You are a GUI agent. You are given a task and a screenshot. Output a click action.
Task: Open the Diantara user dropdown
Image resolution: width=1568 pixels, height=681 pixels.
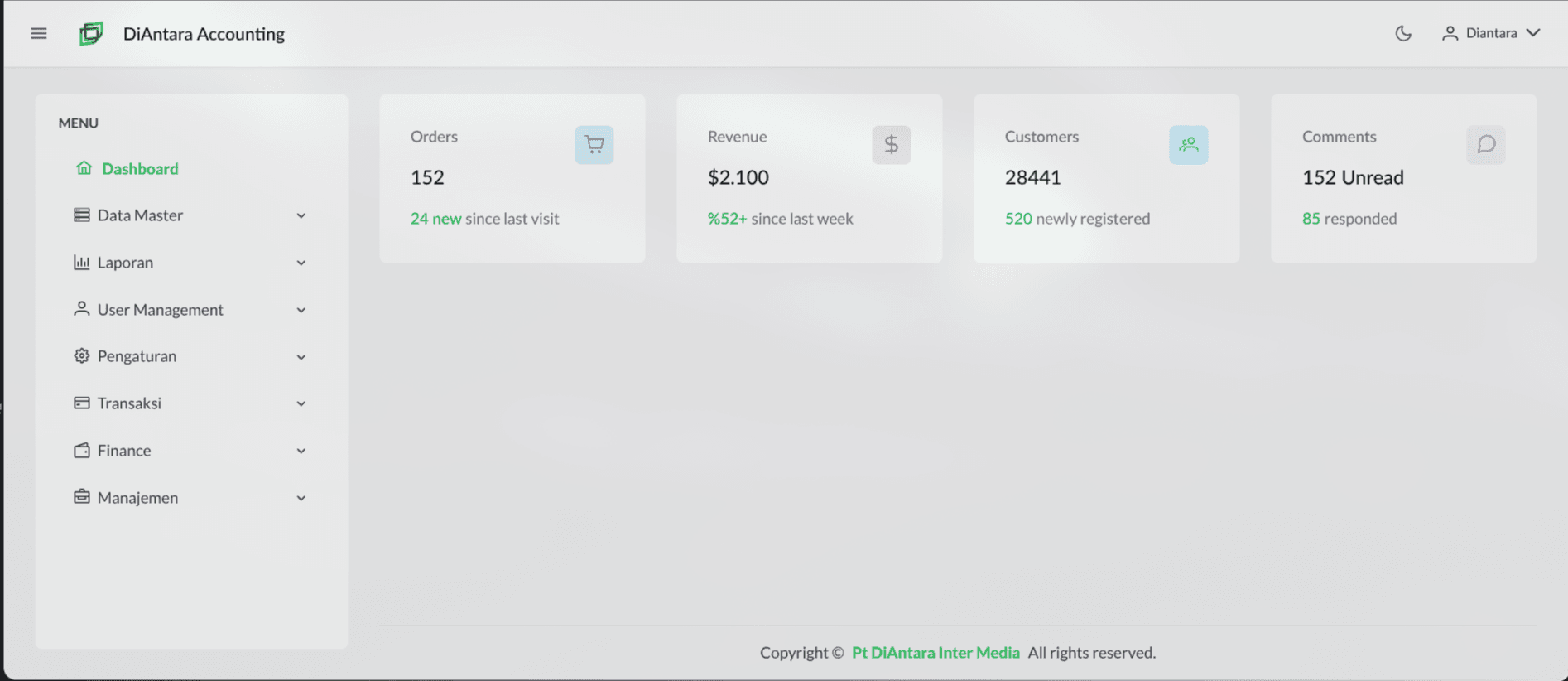point(1490,33)
